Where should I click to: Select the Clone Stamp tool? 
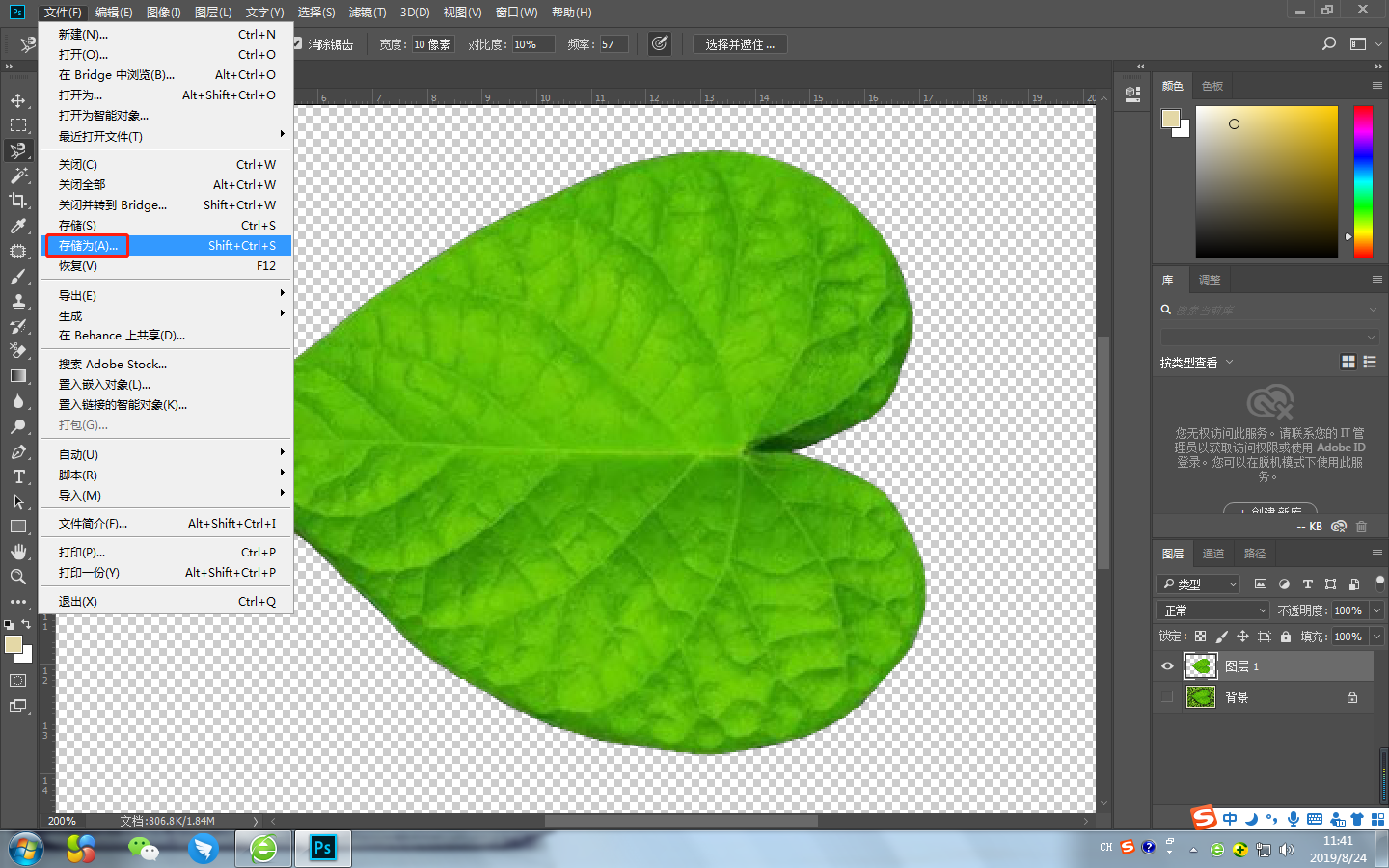(19, 301)
